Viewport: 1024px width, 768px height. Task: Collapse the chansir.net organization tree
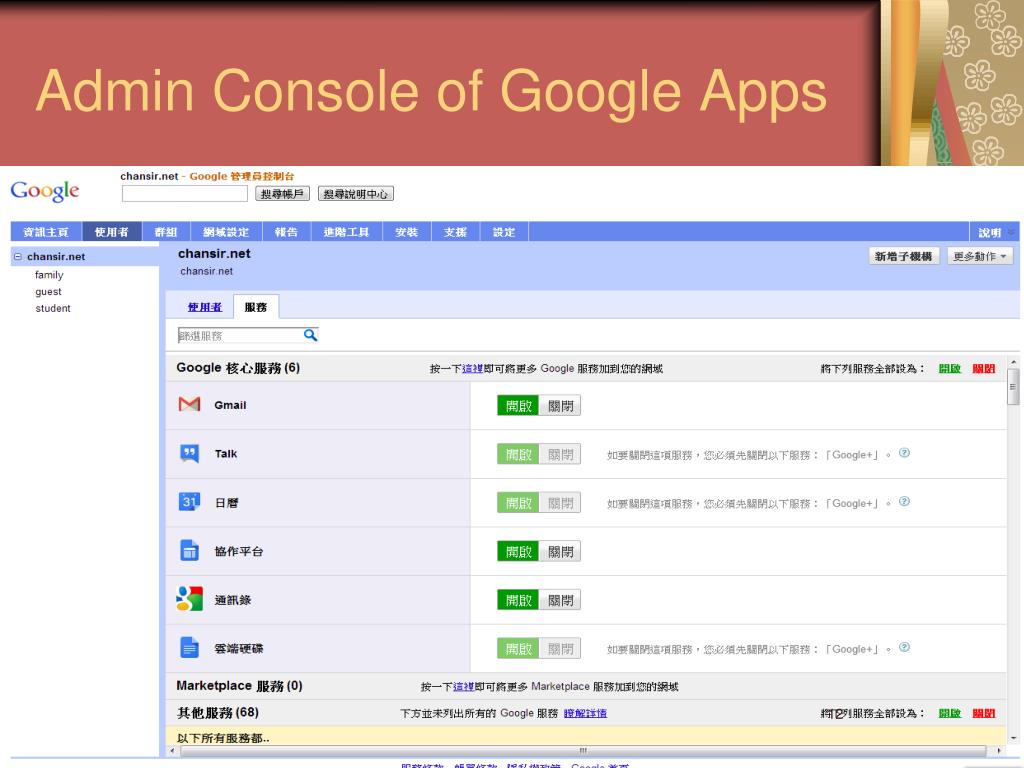click(18, 257)
